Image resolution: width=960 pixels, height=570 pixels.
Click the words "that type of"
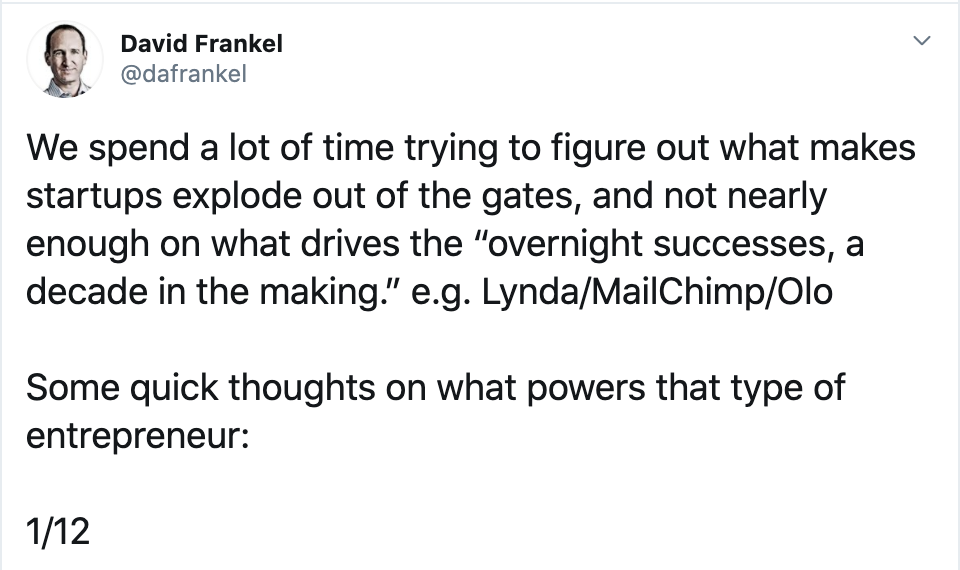coord(750,388)
